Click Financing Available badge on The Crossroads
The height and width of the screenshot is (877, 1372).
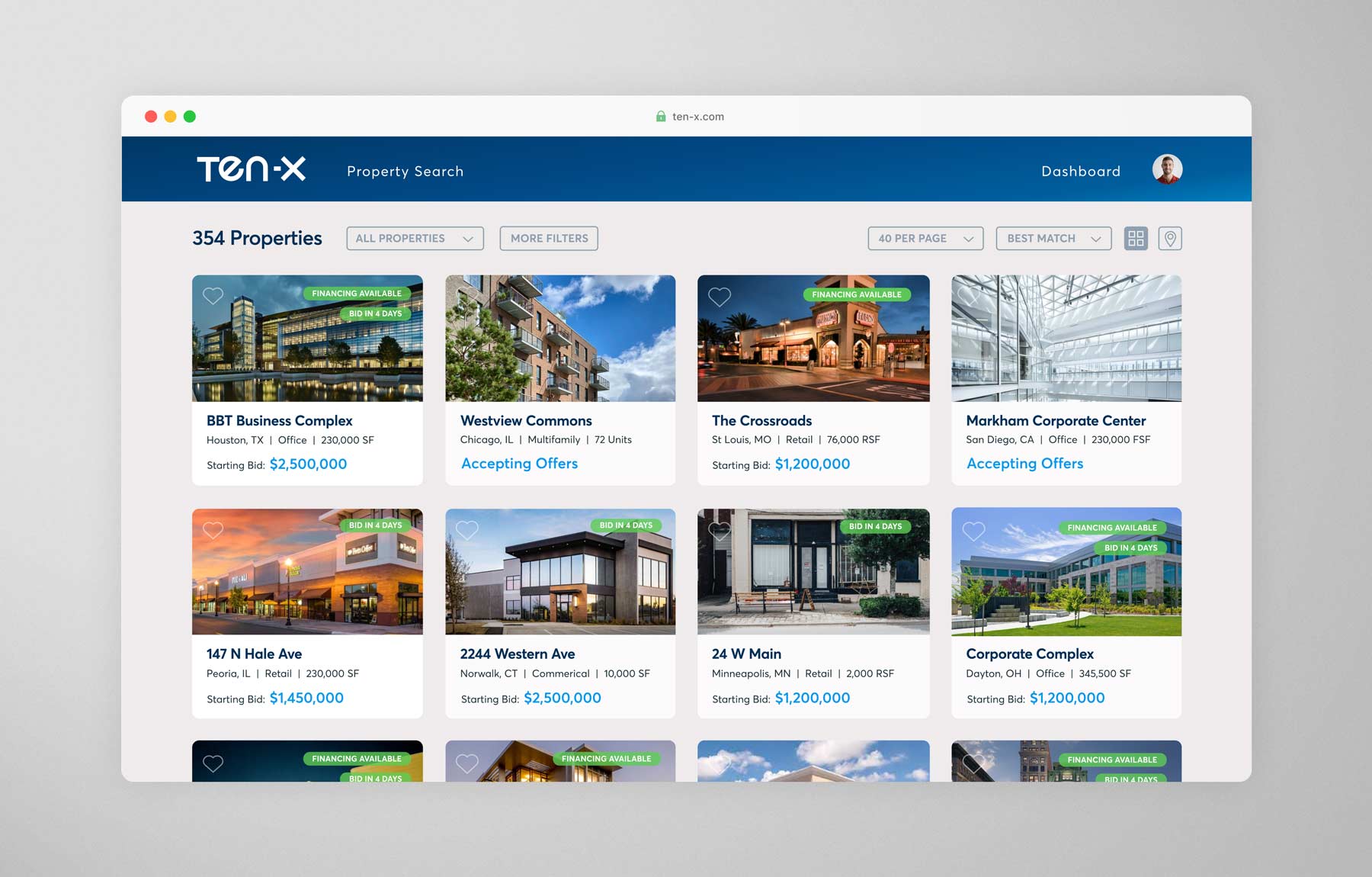tap(857, 294)
